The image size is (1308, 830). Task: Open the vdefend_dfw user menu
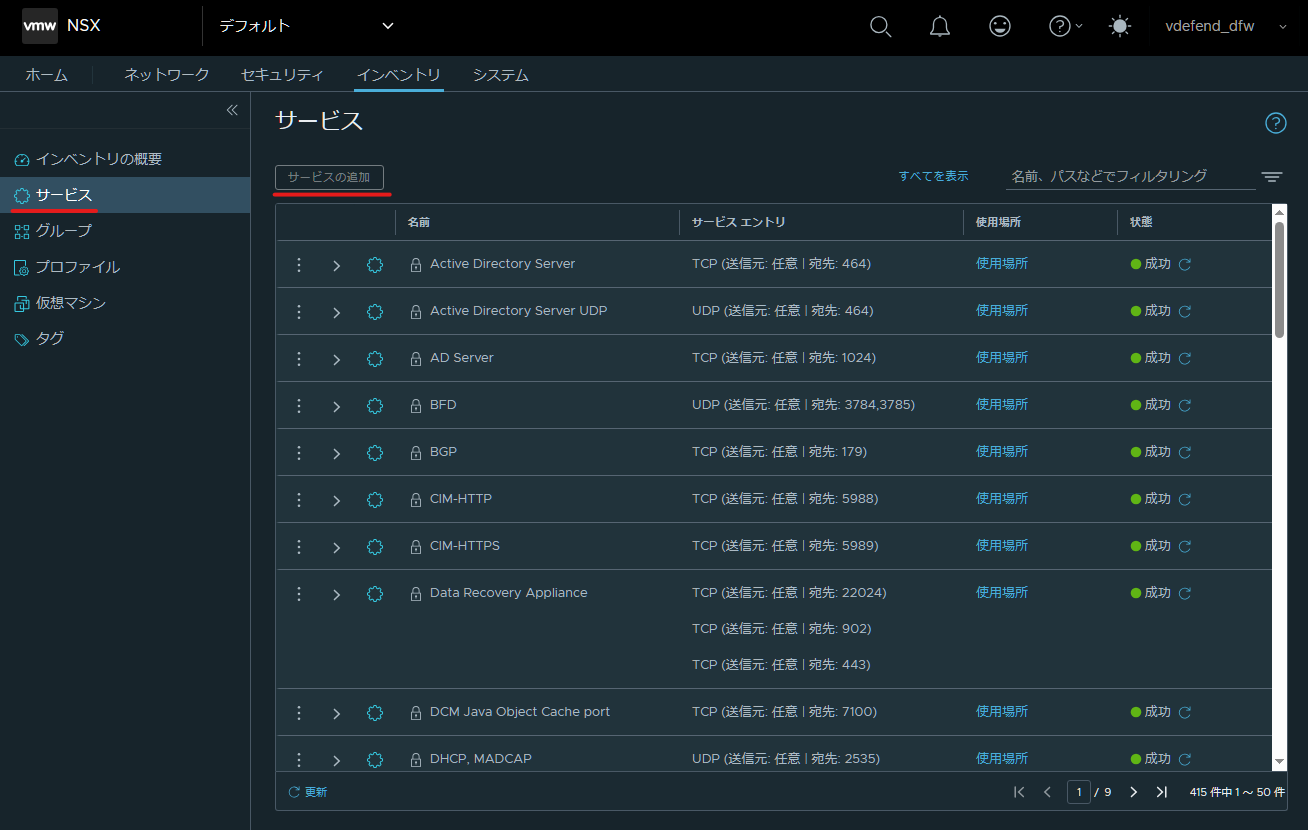pyautogui.click(x=1226, y=27)
